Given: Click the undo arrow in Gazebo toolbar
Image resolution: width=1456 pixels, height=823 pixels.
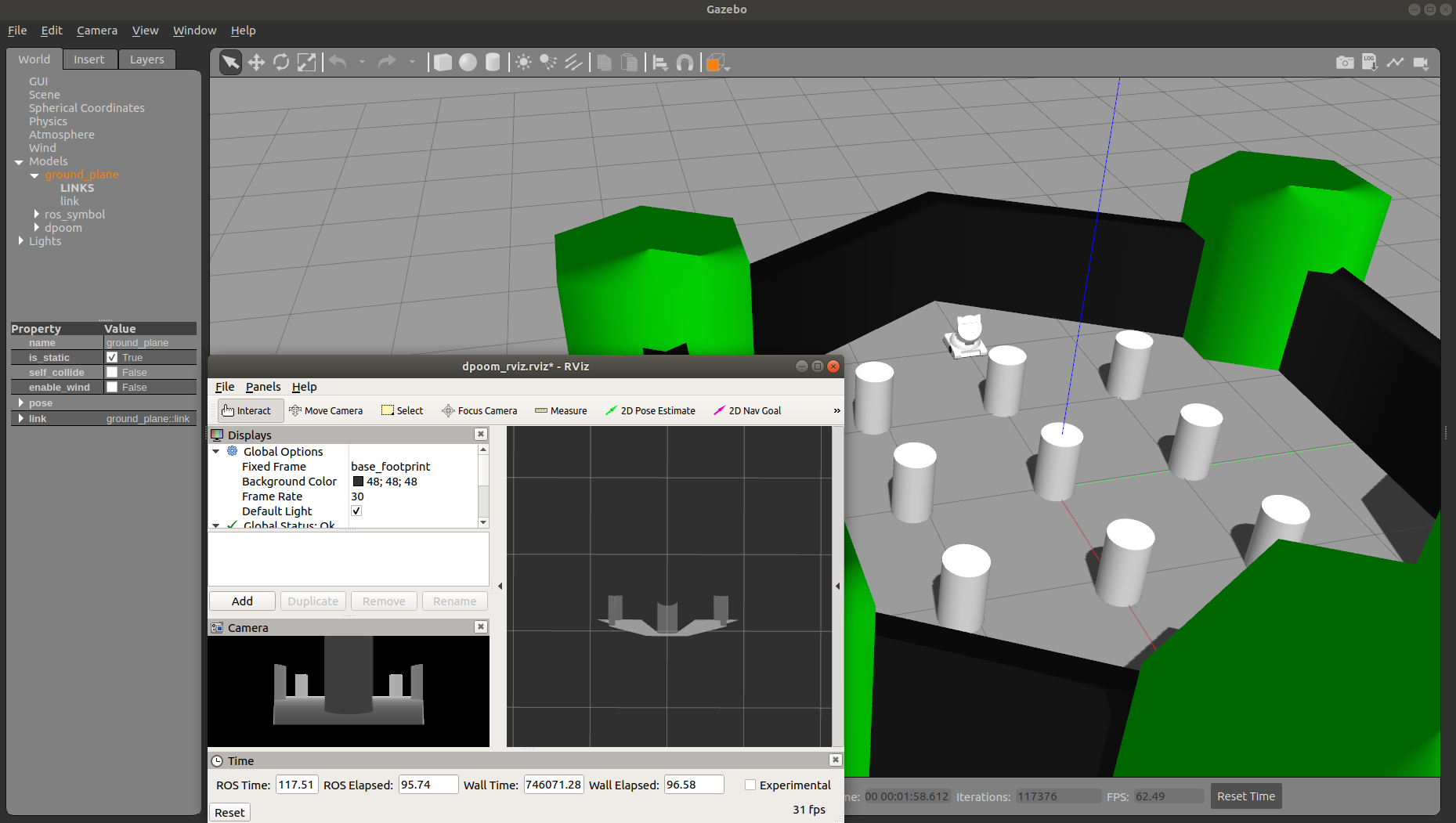Looking at the screenshot, I should 338,62.
